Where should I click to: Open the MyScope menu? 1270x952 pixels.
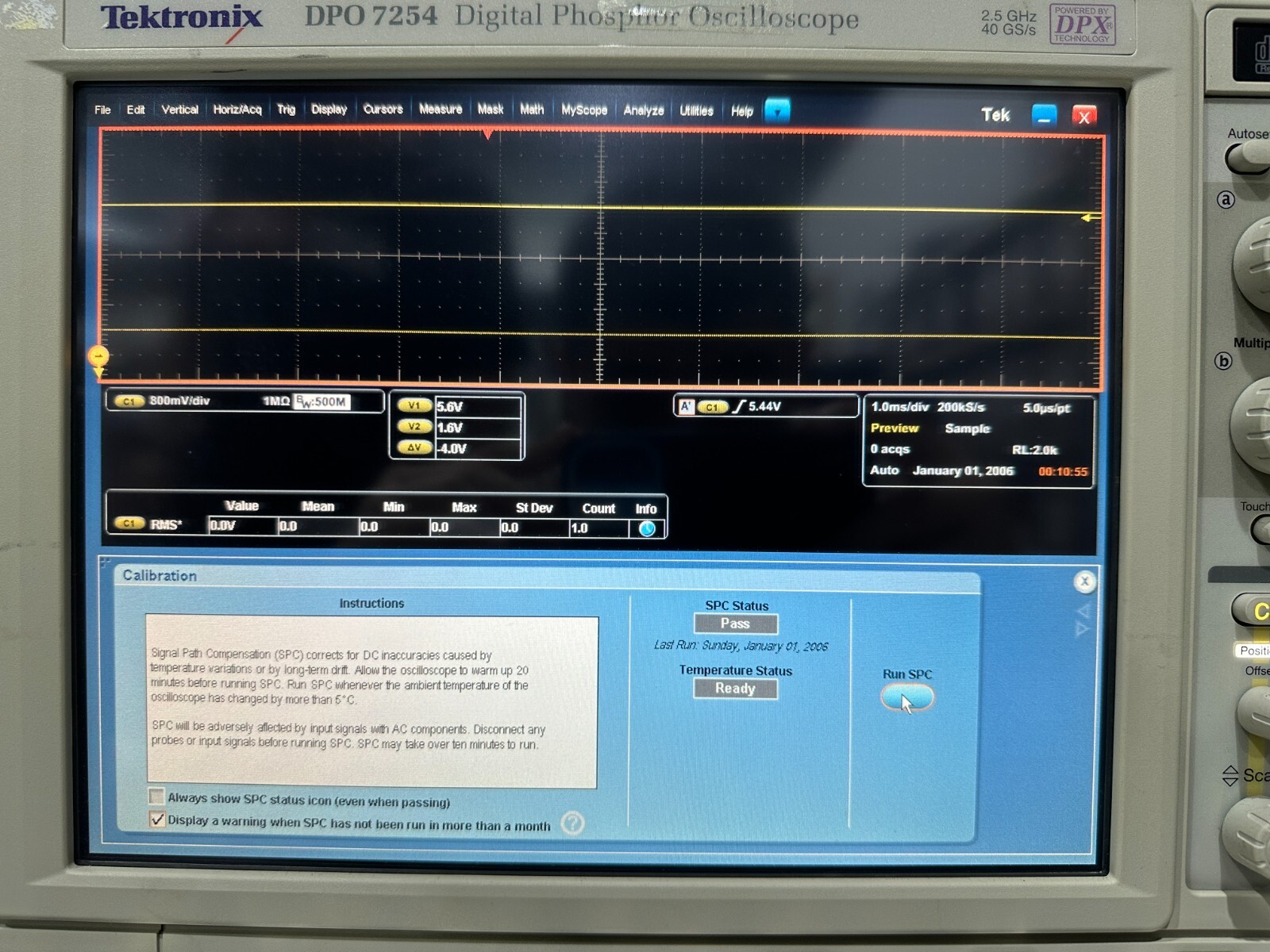click(x=584, y=110)
